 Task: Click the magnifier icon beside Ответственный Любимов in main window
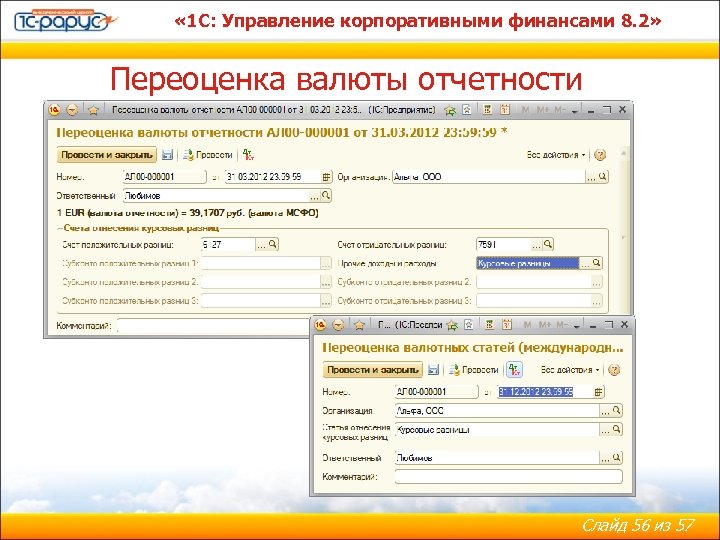pyautogui.click(x=326, y=196)
